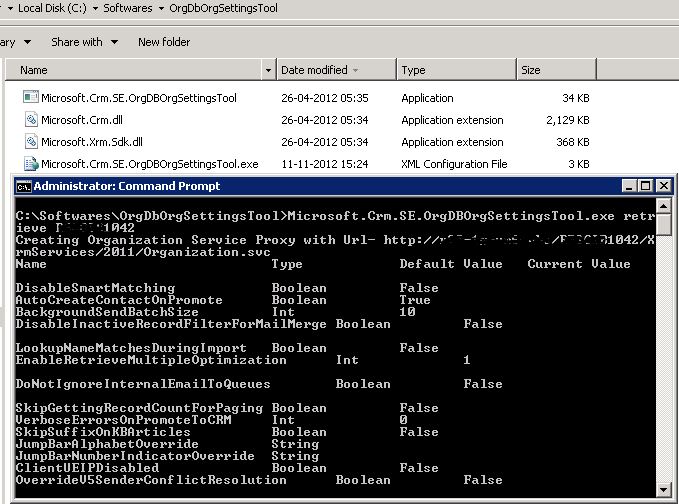Click OrgDbOrgSettingsTool in the address path

[x=224, y=8]
